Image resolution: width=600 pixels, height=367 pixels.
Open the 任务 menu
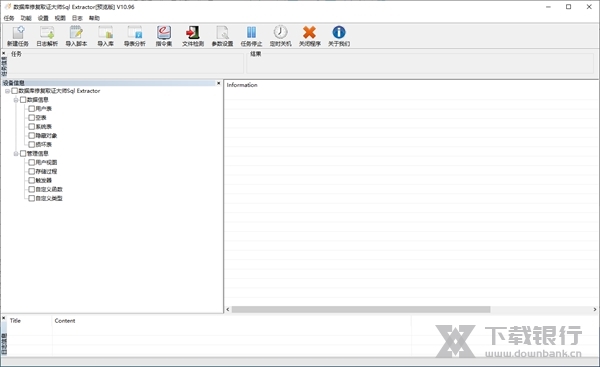(9, 18)
